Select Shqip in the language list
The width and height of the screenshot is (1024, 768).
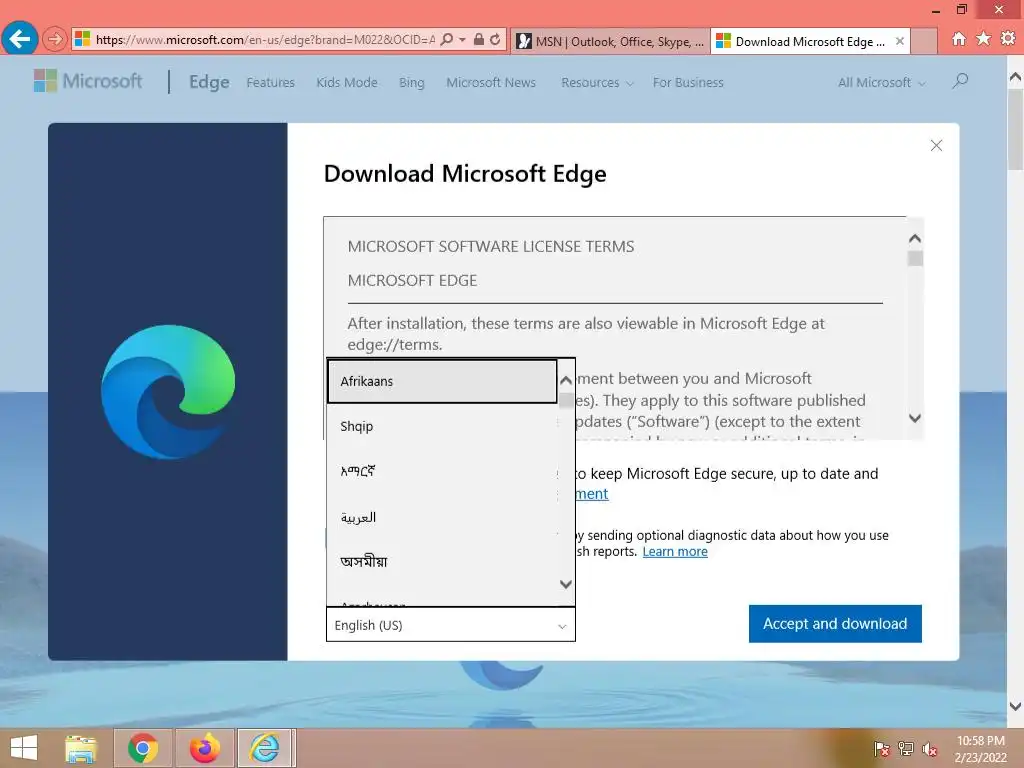click(x=442, y=426)
